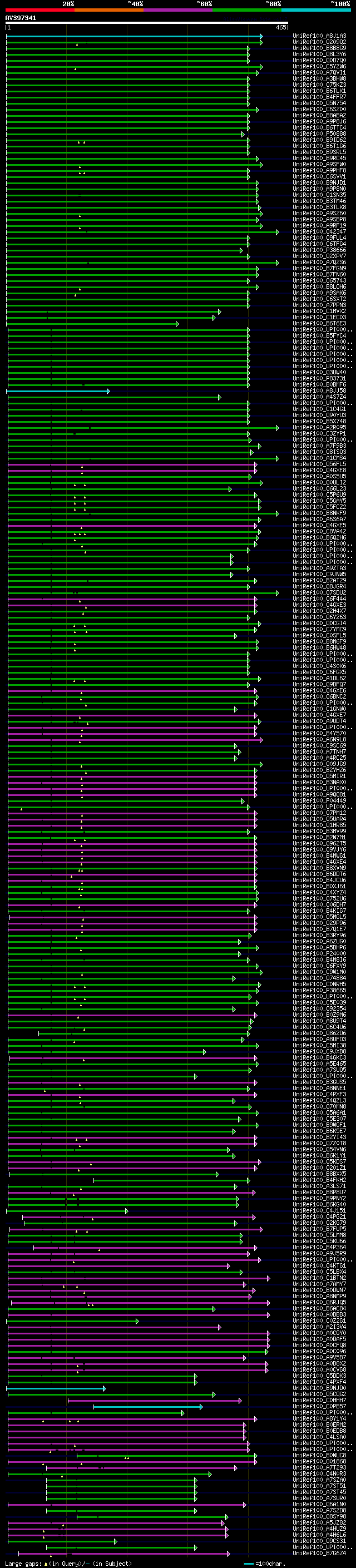Click the UniRef100_Q56FL5 label

(x=319, y=464)
